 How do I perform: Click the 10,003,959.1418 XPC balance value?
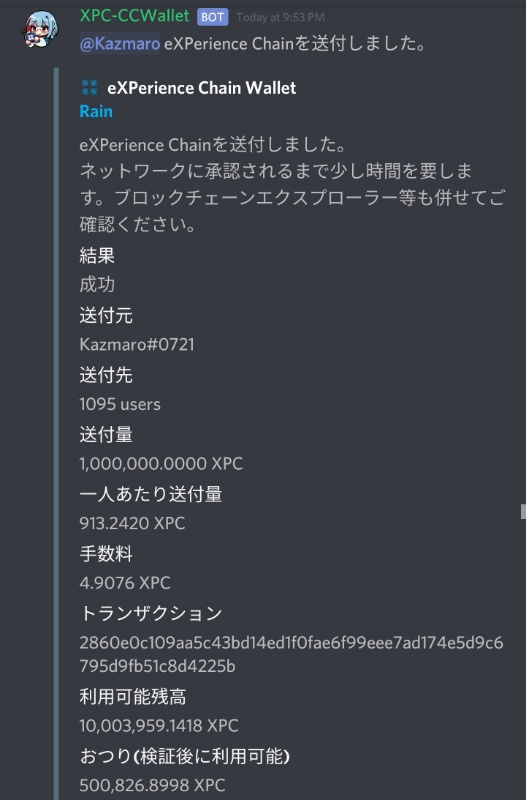[x=159, y=726]
